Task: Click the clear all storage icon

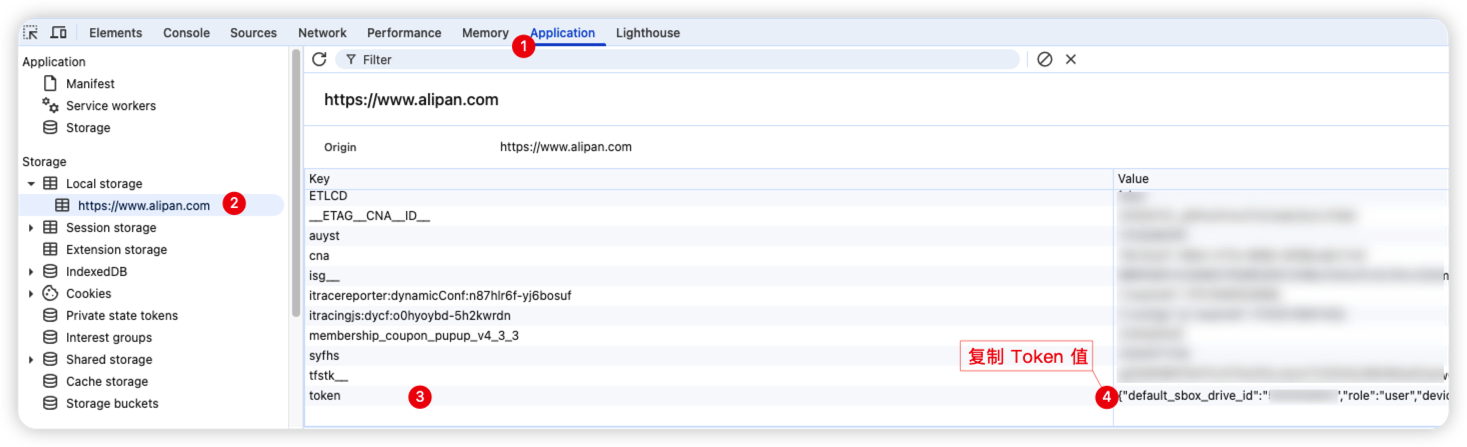Action: 1045,59
